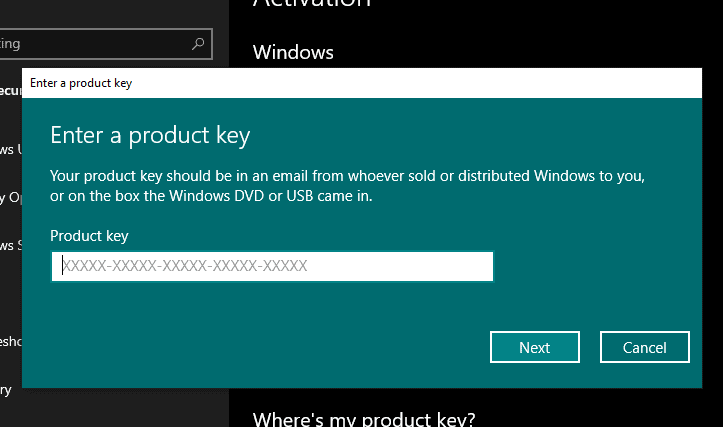Image resolution: width=723 pixels, height=427 pixels.
Task: Click the 'Enter a product key' heading
Action: [x=150, y=136]
